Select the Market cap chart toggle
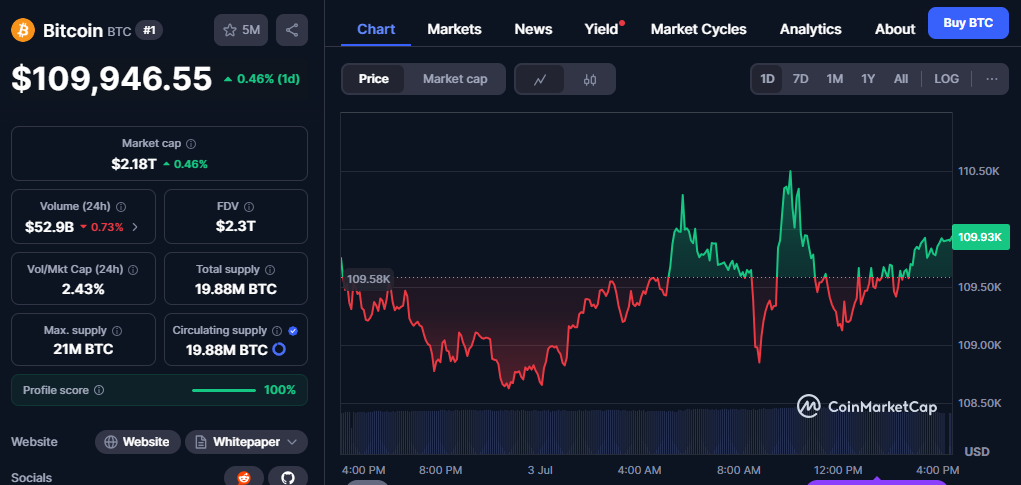 tap(455, 79)
